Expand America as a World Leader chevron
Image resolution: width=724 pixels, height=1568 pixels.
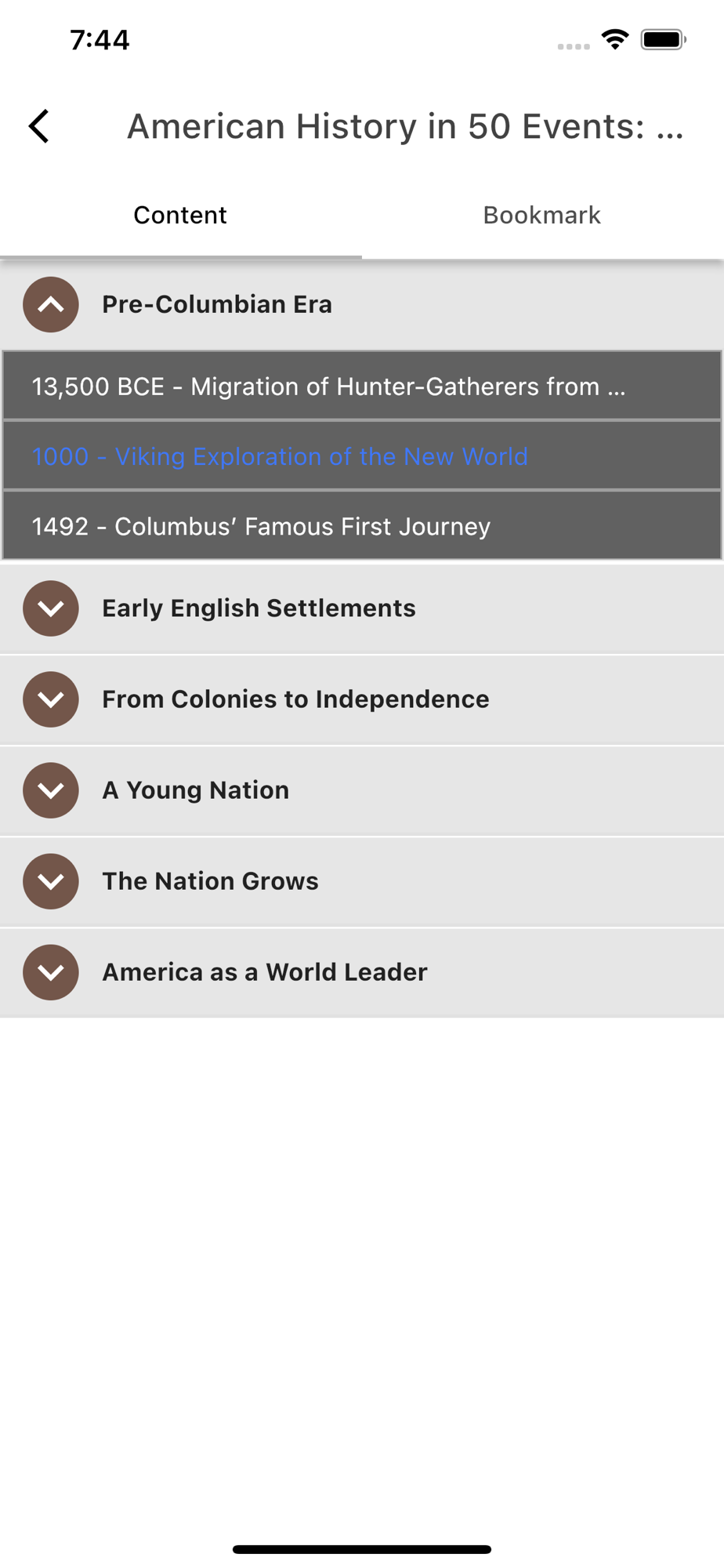tap(51, 972)
